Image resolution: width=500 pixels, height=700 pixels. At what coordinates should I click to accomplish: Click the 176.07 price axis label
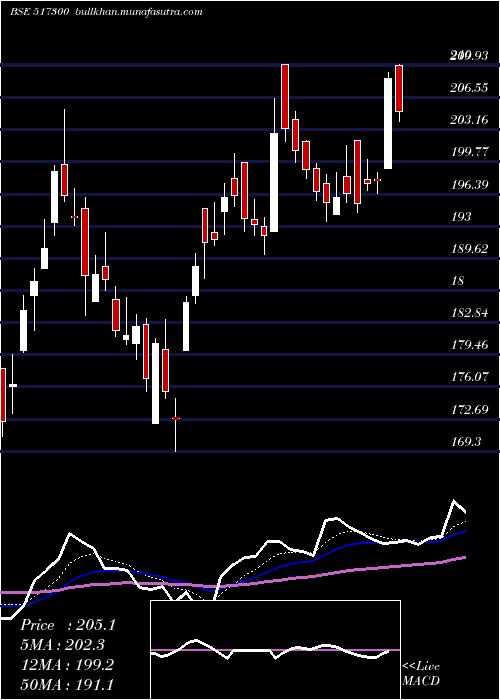click(x=469, y=377)
